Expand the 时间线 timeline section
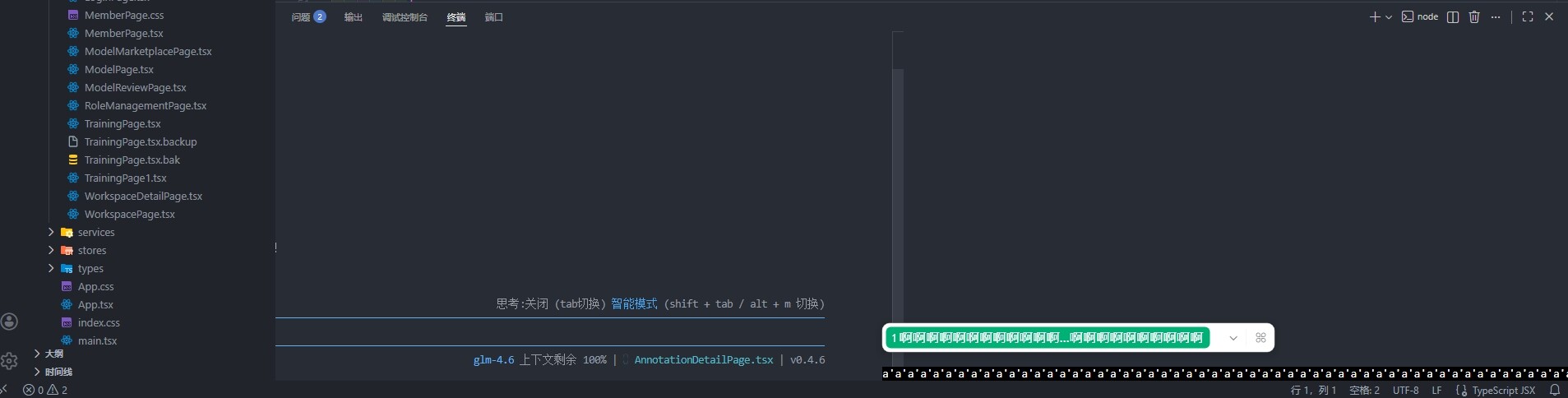Screen dimensions: 1568x398 pyautogui.click(x=58, y=372)
